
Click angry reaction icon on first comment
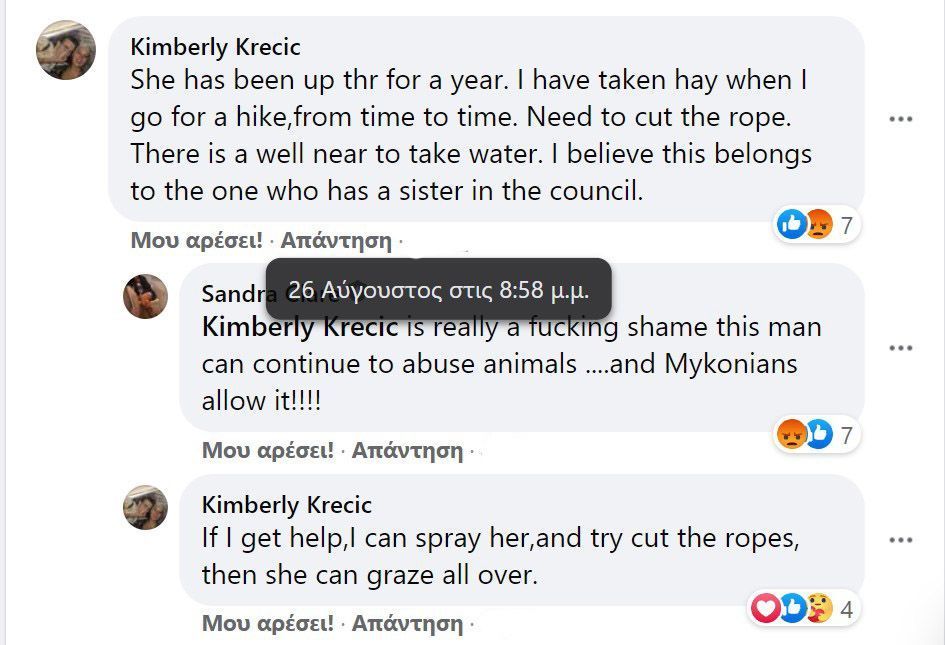[x=817, y=225]
